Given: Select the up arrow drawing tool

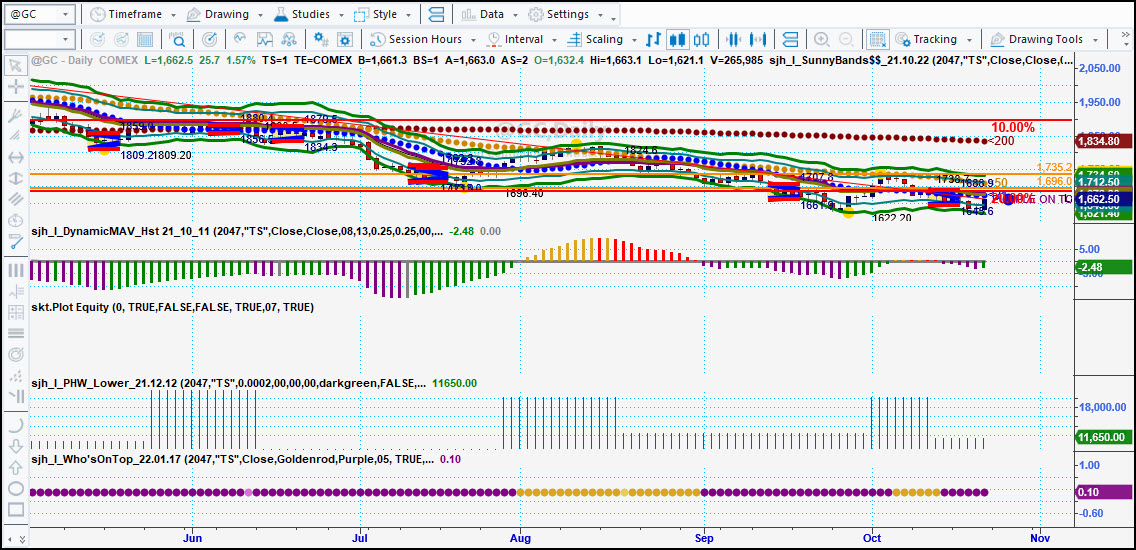Looking at the screenshot, I should tap(14, 467).
